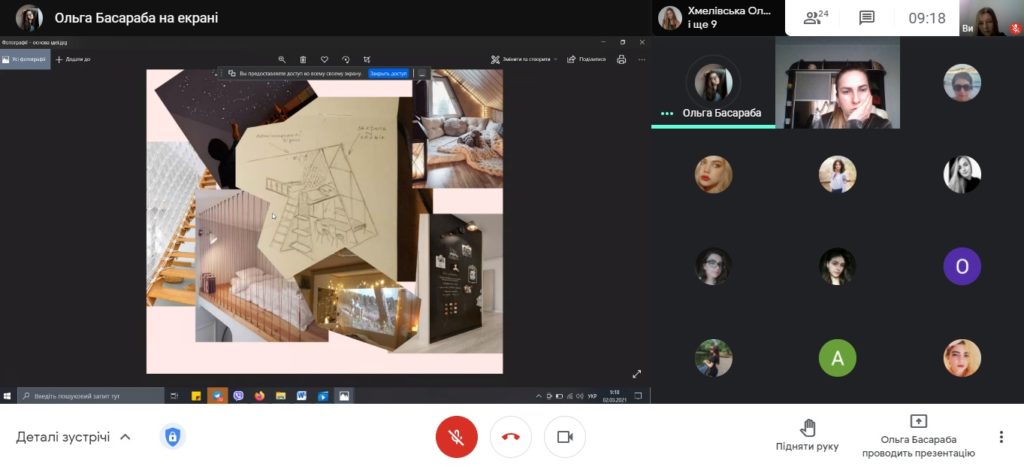Click the Windows taskbar search box
1024x467 pixels.
coord(90,396)
